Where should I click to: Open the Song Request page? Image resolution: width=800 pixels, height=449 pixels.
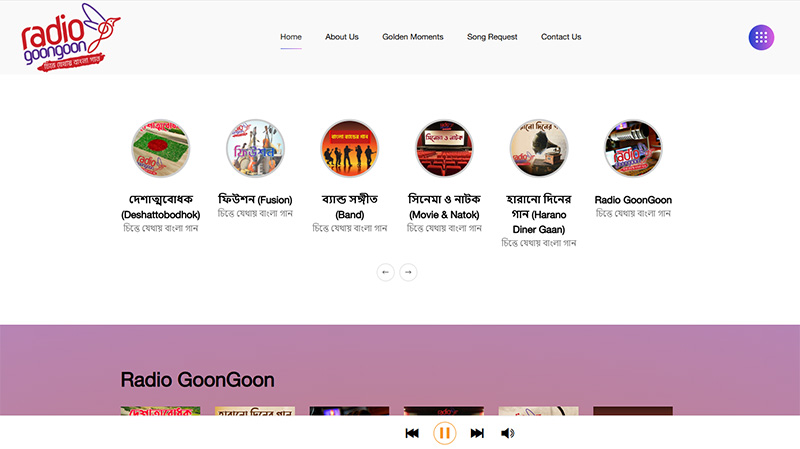tap(492, 37)
